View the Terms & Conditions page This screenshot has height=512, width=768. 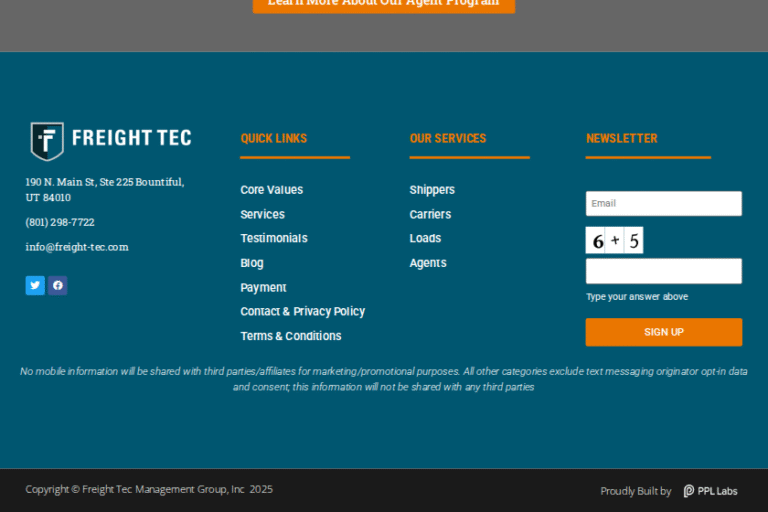(x=290, y=336)
